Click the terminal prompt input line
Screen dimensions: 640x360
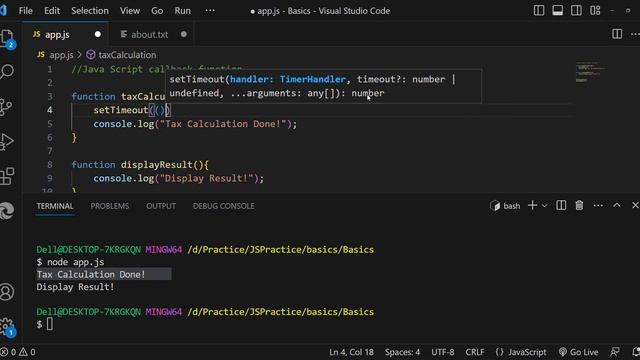[x=45, y=324]
